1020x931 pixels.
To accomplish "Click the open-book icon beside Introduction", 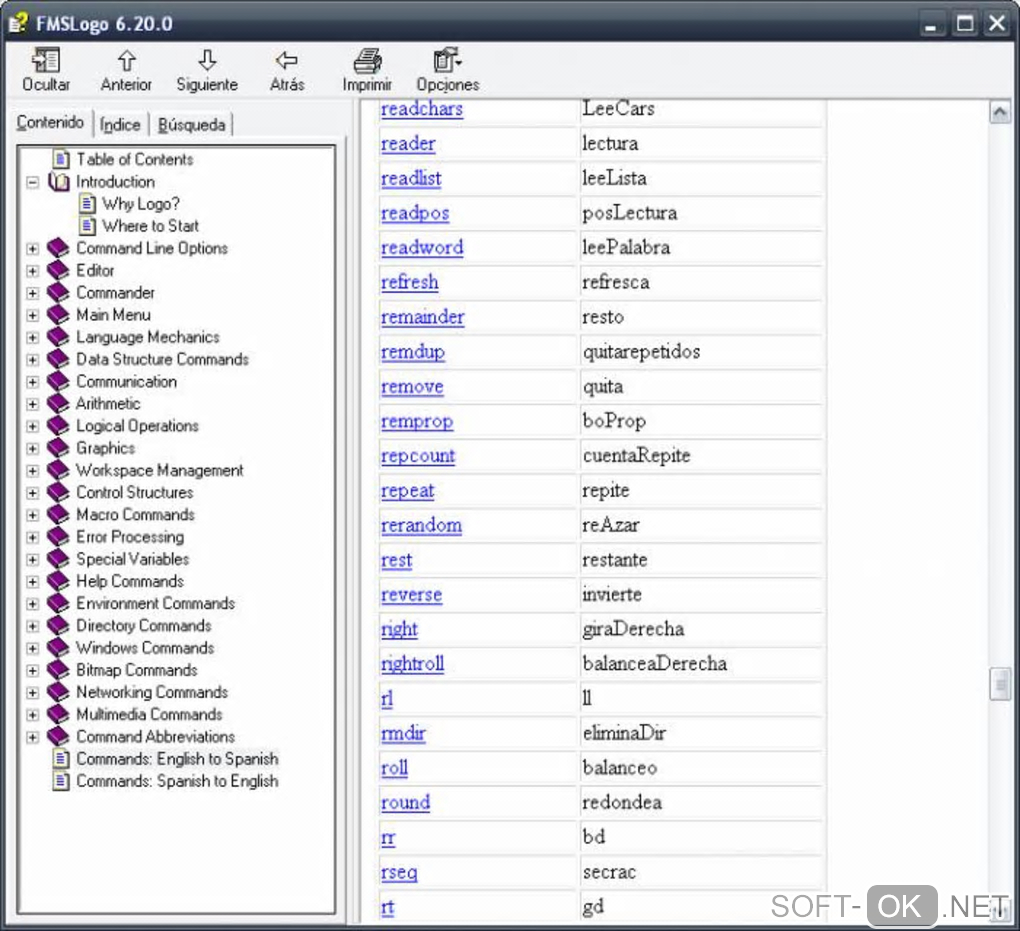I will (59, 182).
